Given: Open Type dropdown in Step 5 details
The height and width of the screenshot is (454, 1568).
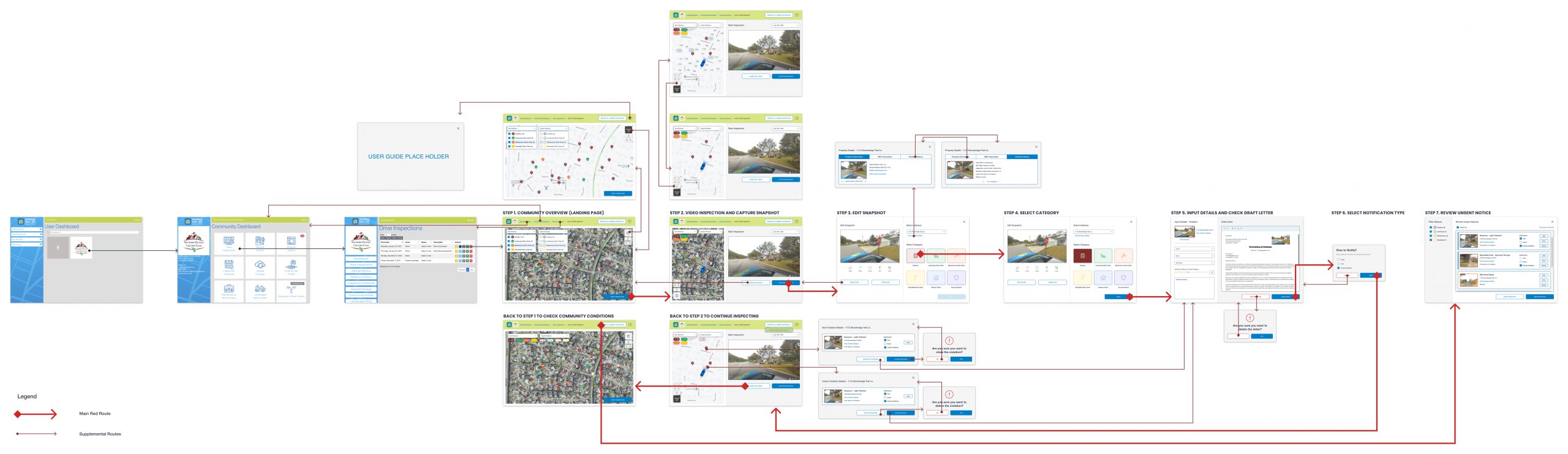Looking at the screenshot, I should coord(1194,256).
